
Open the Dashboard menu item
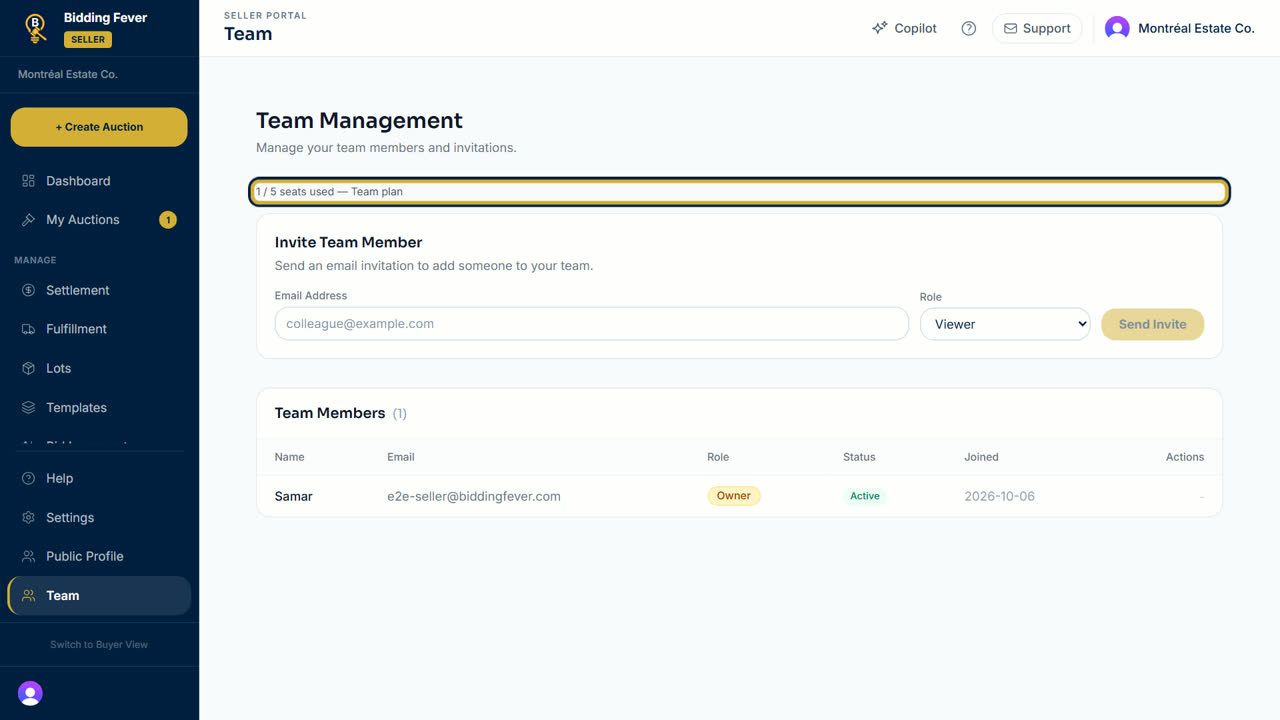pos(99,181)
